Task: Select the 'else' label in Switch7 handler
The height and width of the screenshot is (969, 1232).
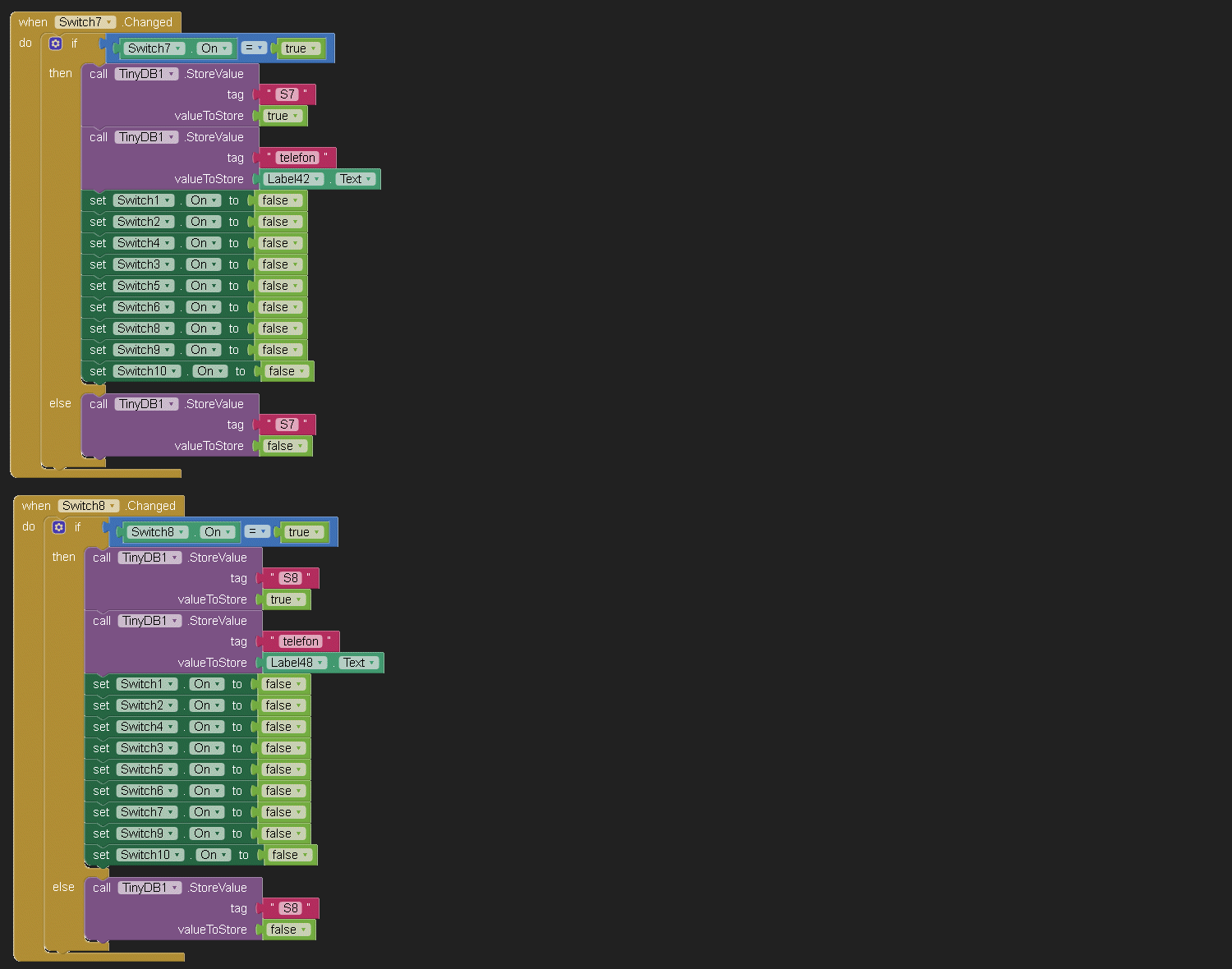Action: [x=60, y=403]
